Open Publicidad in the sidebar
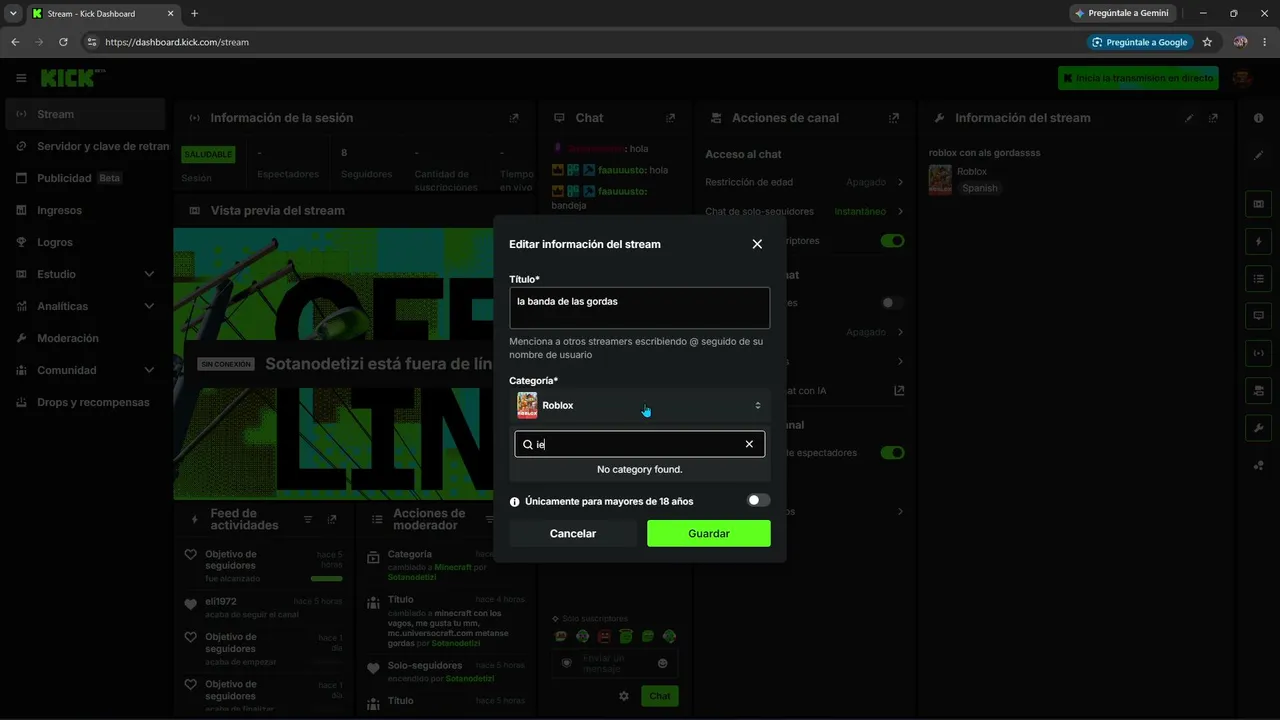Viewport: 1280px width, 720px height. click(85, 178)
